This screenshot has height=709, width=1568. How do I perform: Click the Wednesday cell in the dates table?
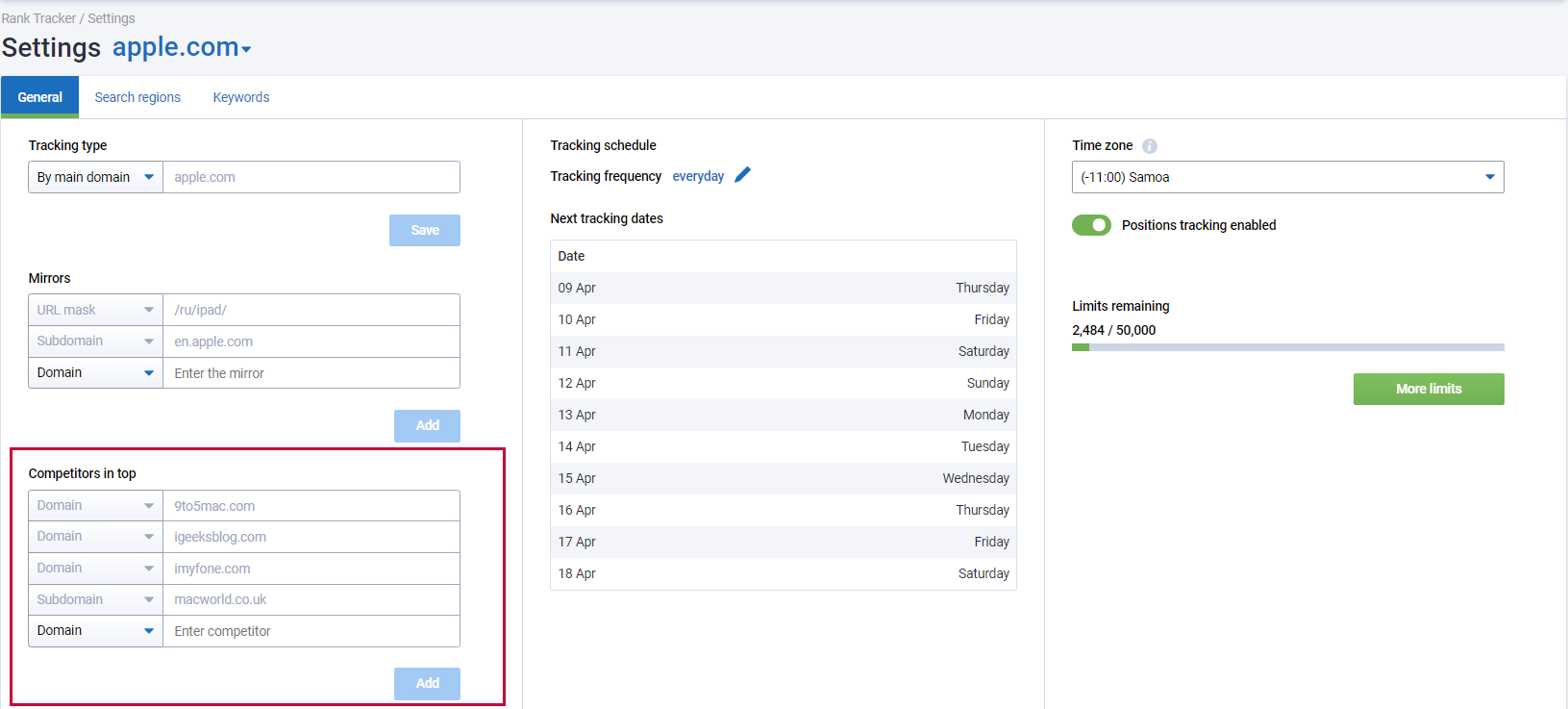pyautogui.click(x=976, y=478)
